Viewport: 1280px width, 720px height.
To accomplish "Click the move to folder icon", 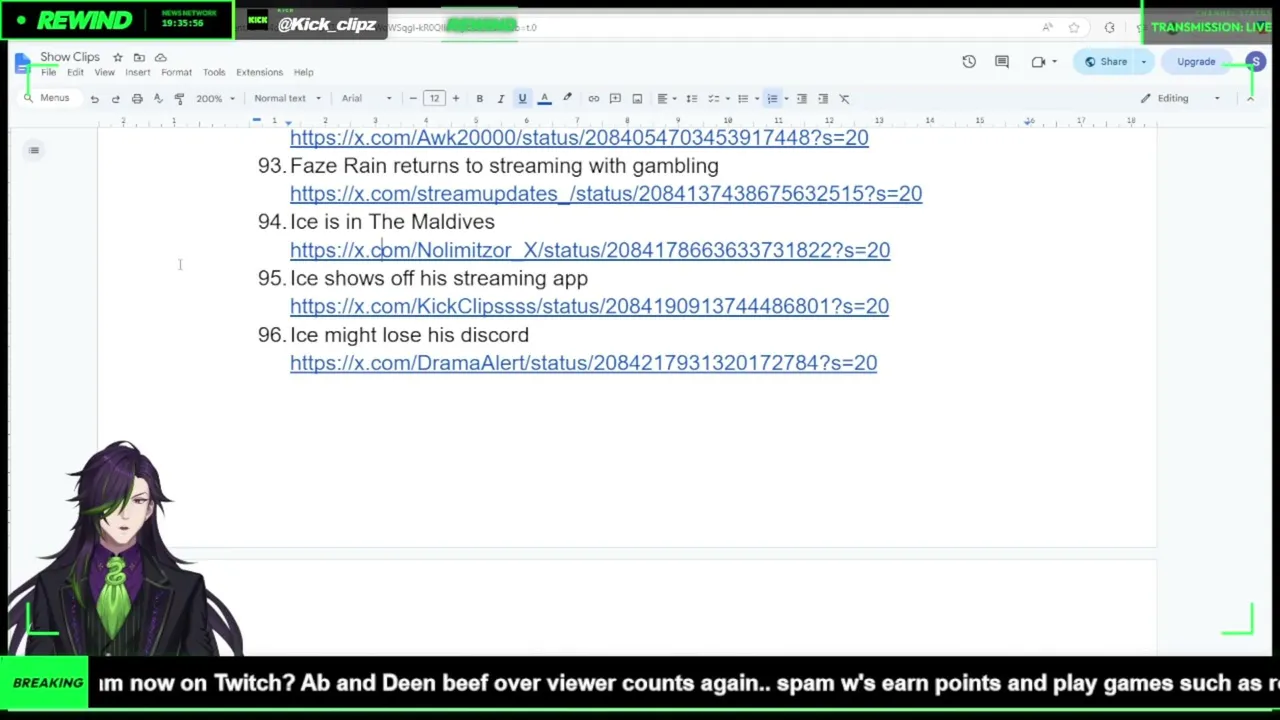I will [x=139, y=57].
